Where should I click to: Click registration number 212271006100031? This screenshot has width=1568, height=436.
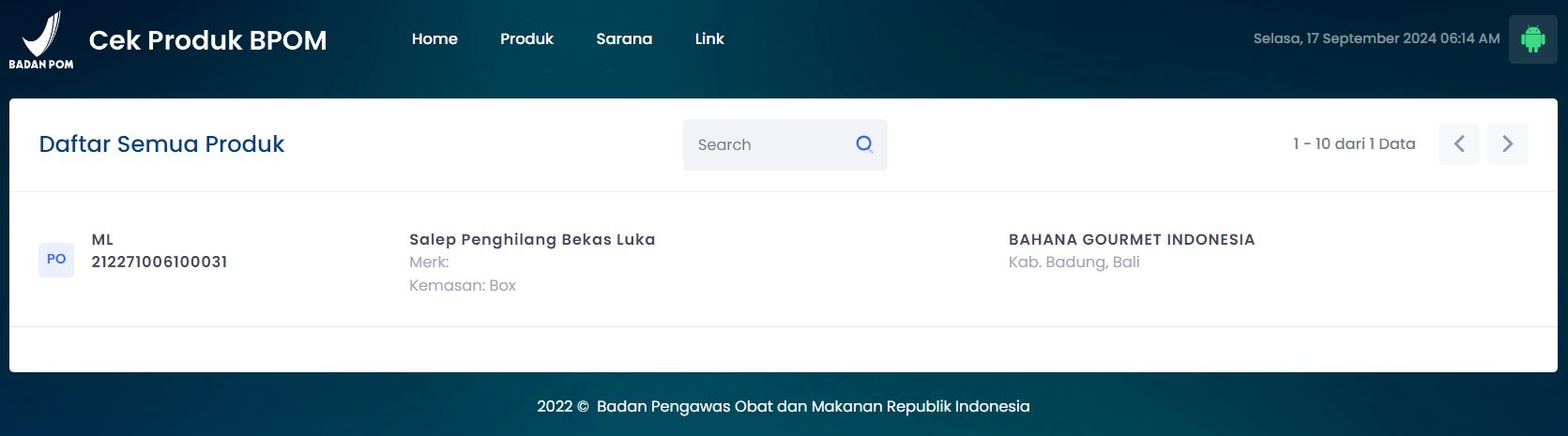[160, 263]
